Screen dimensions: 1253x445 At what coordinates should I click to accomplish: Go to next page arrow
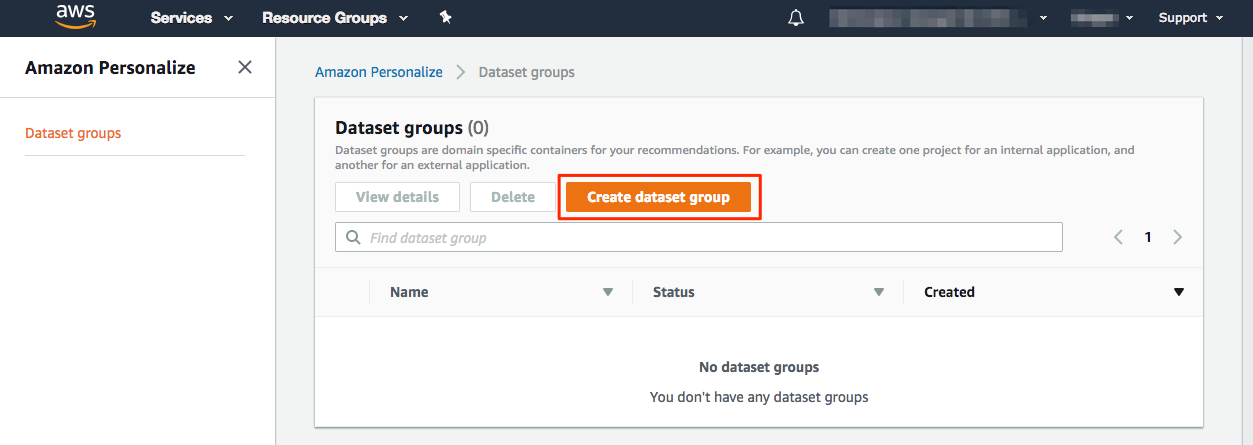1177,237
